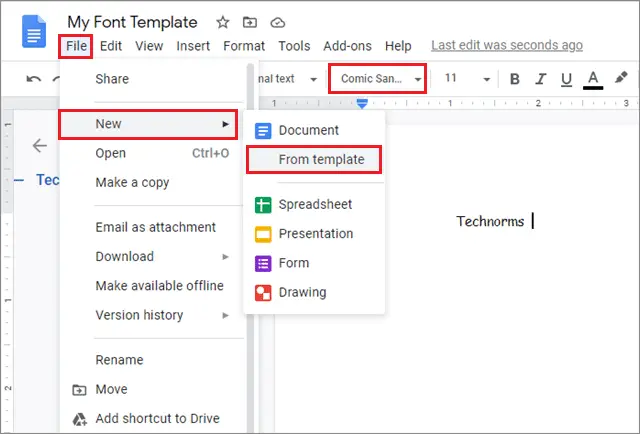Open the View menu
Viewport: 640px width, 434px height.
tap(149, 46)
